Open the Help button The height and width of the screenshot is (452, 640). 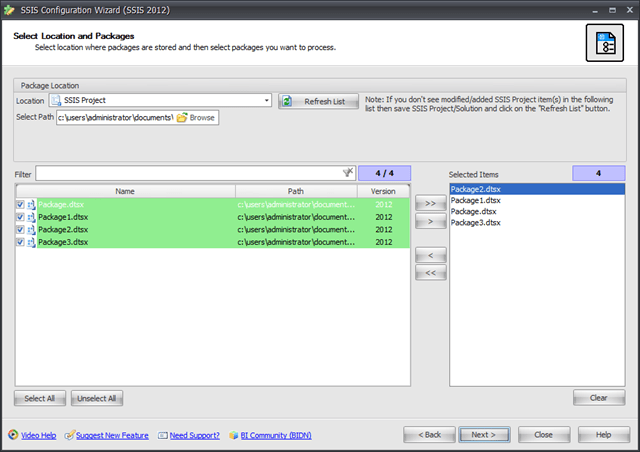point(604,435)
